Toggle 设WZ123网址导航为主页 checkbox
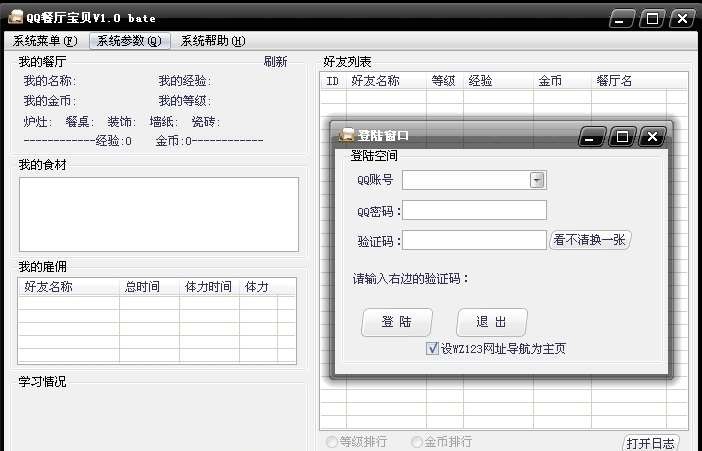The width and height of the screenshot is (702, 451). point(432,348)
